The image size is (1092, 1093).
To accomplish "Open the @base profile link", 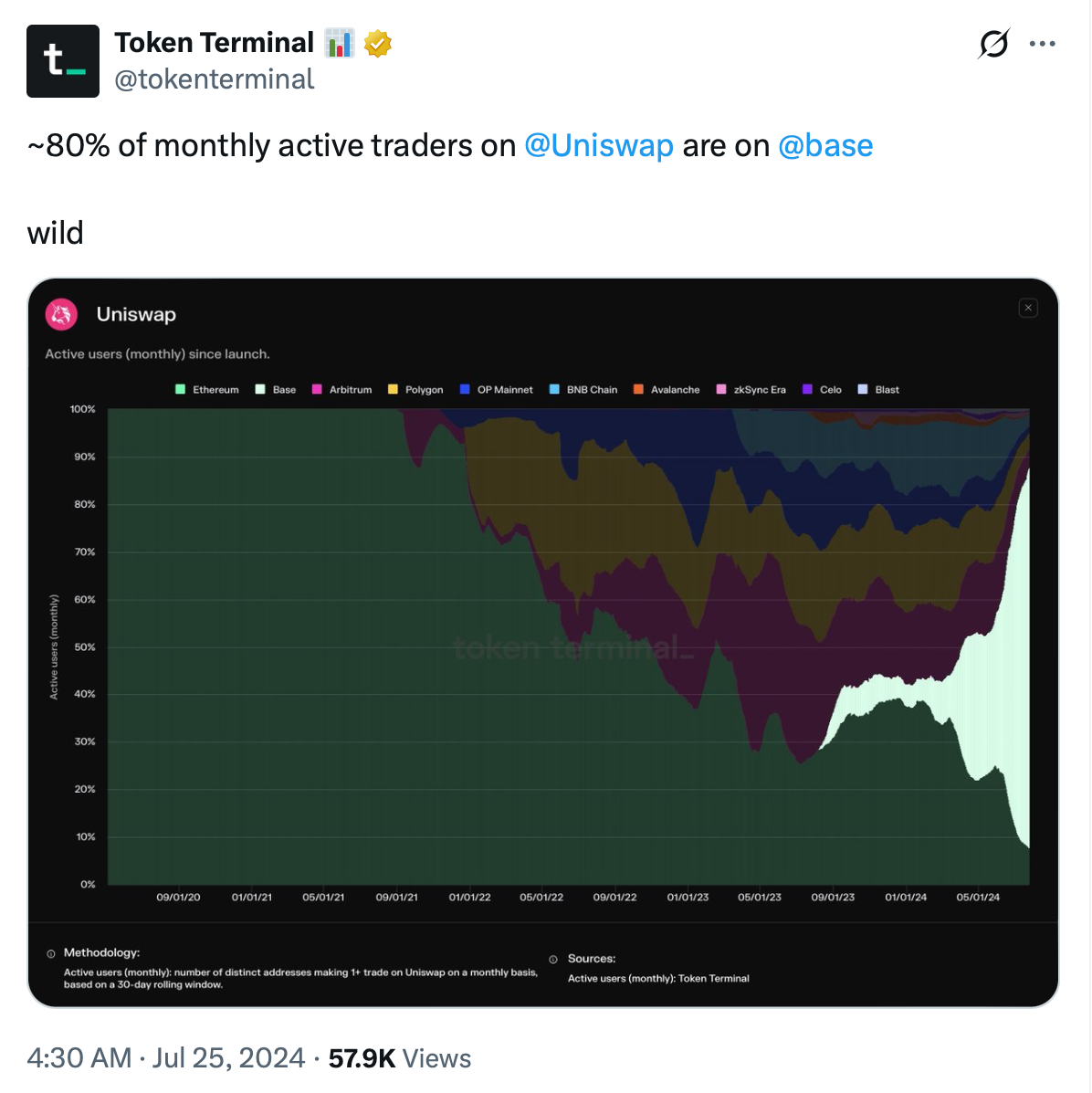I will [x=824, y=144].
